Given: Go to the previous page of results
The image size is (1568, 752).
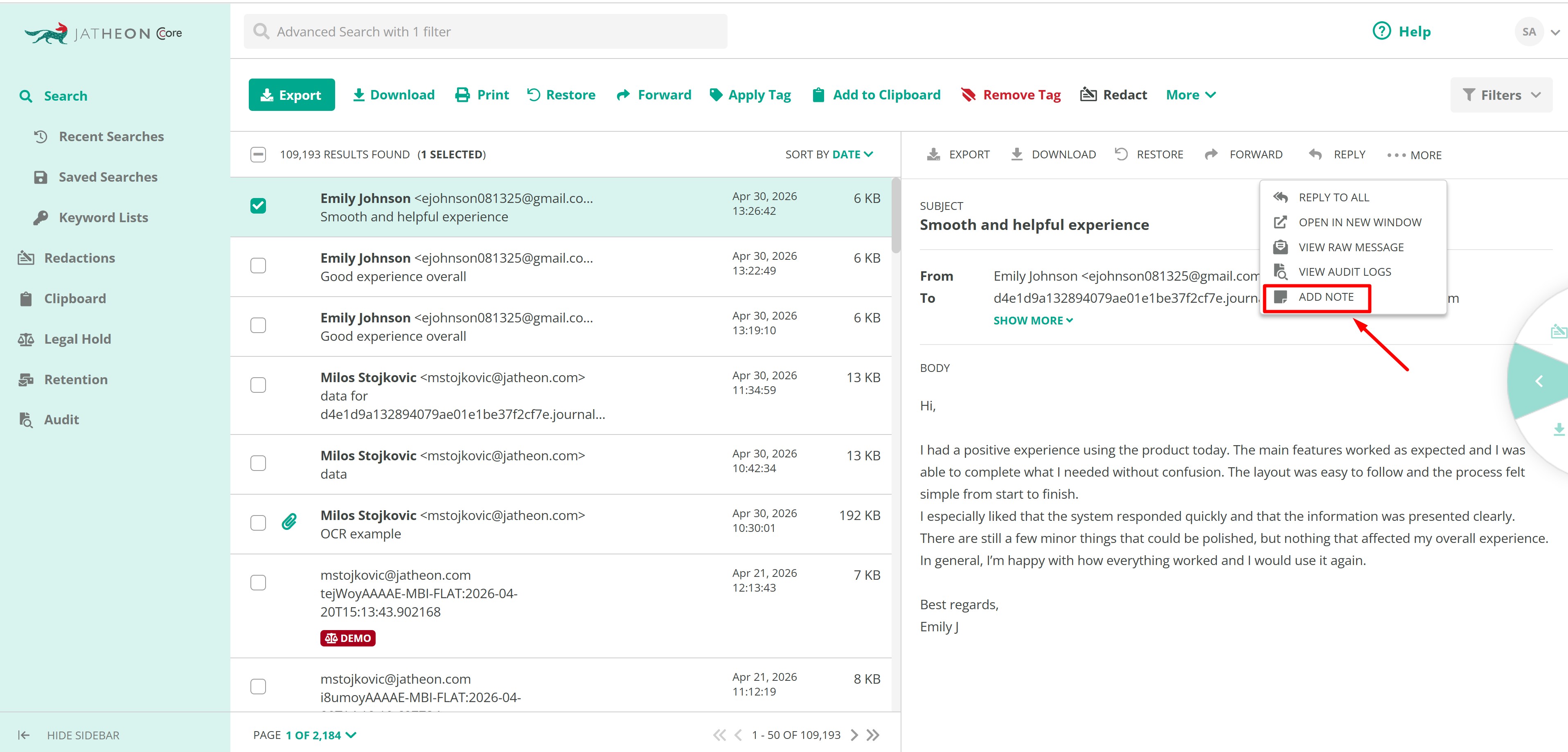Looking at the screenshot, I should [738, 735].
